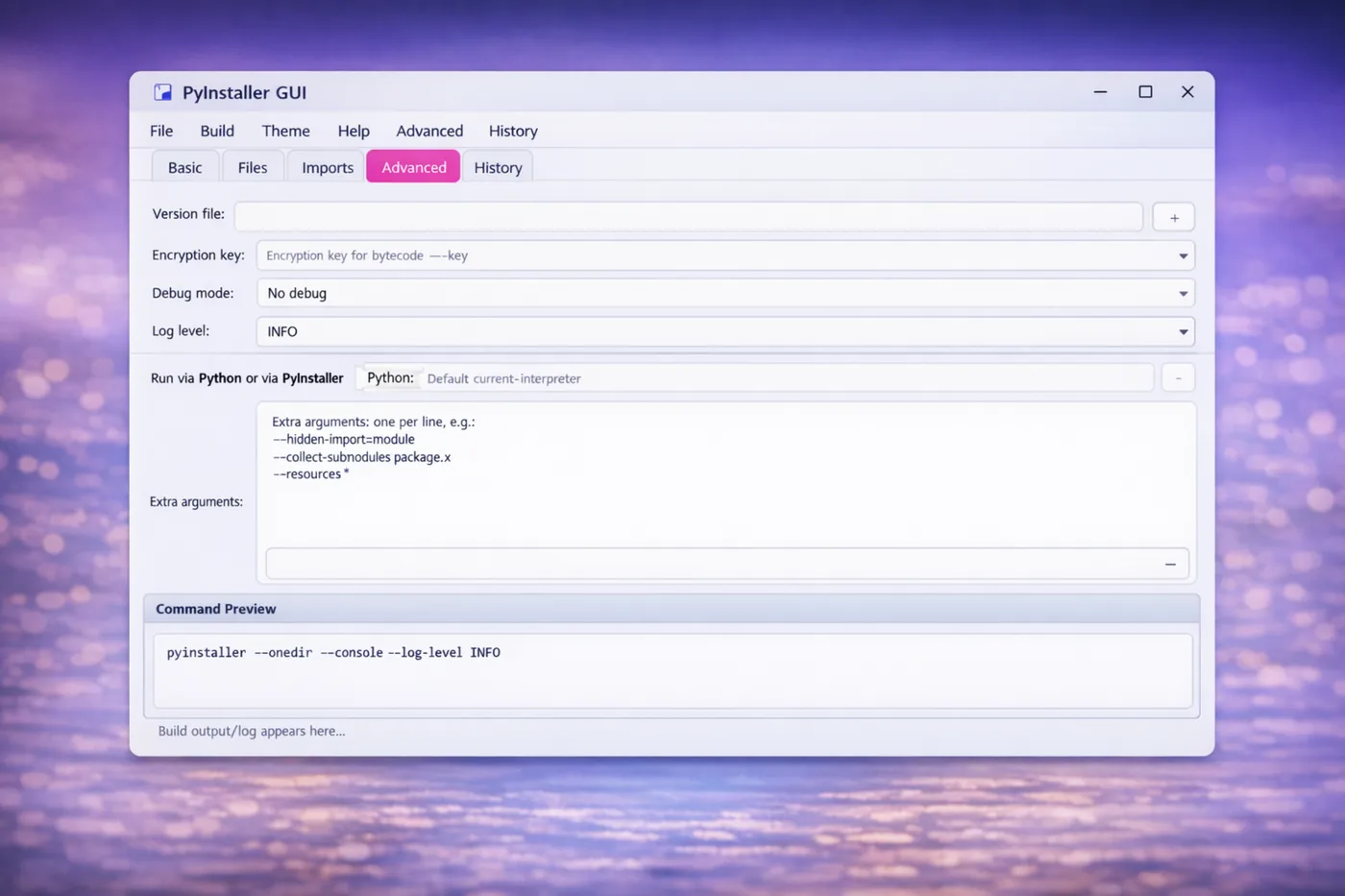
Task: Click the minus button next to Python interpreter
Action: (x=1178, y=377)
